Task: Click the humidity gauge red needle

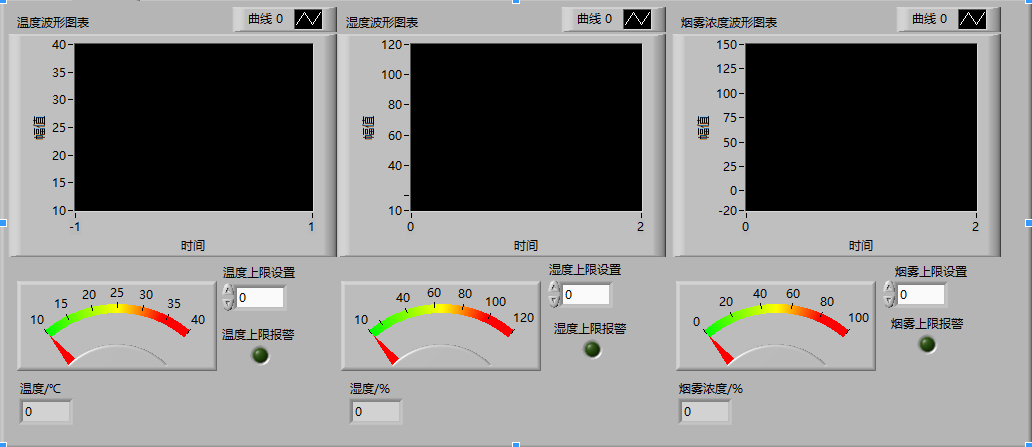Action: (x=385, y=348)
